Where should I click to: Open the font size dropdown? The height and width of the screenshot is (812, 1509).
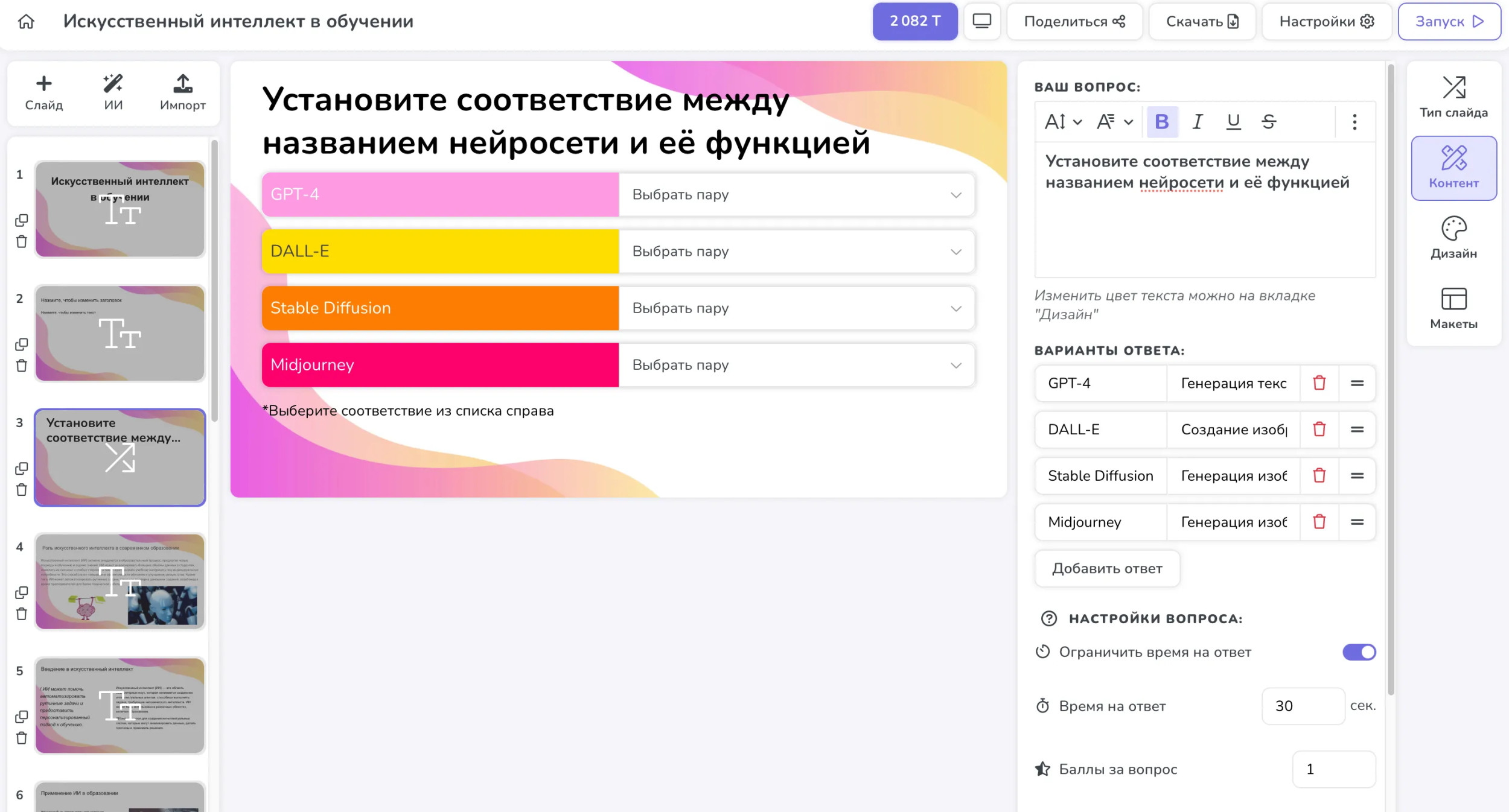pyautogui.click(x=1062, y=122)
